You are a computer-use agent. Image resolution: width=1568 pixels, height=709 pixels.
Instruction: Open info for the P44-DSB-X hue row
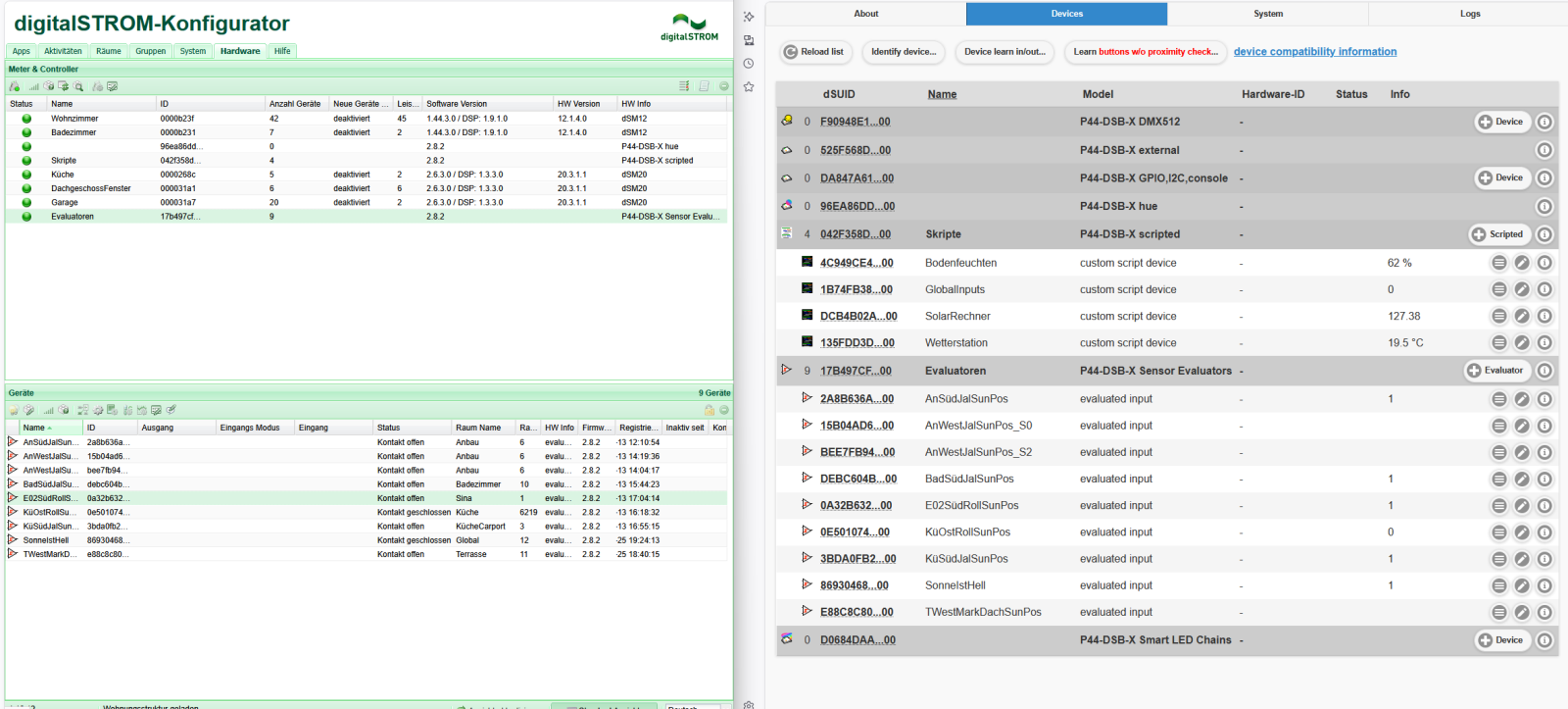point(1544,207)
